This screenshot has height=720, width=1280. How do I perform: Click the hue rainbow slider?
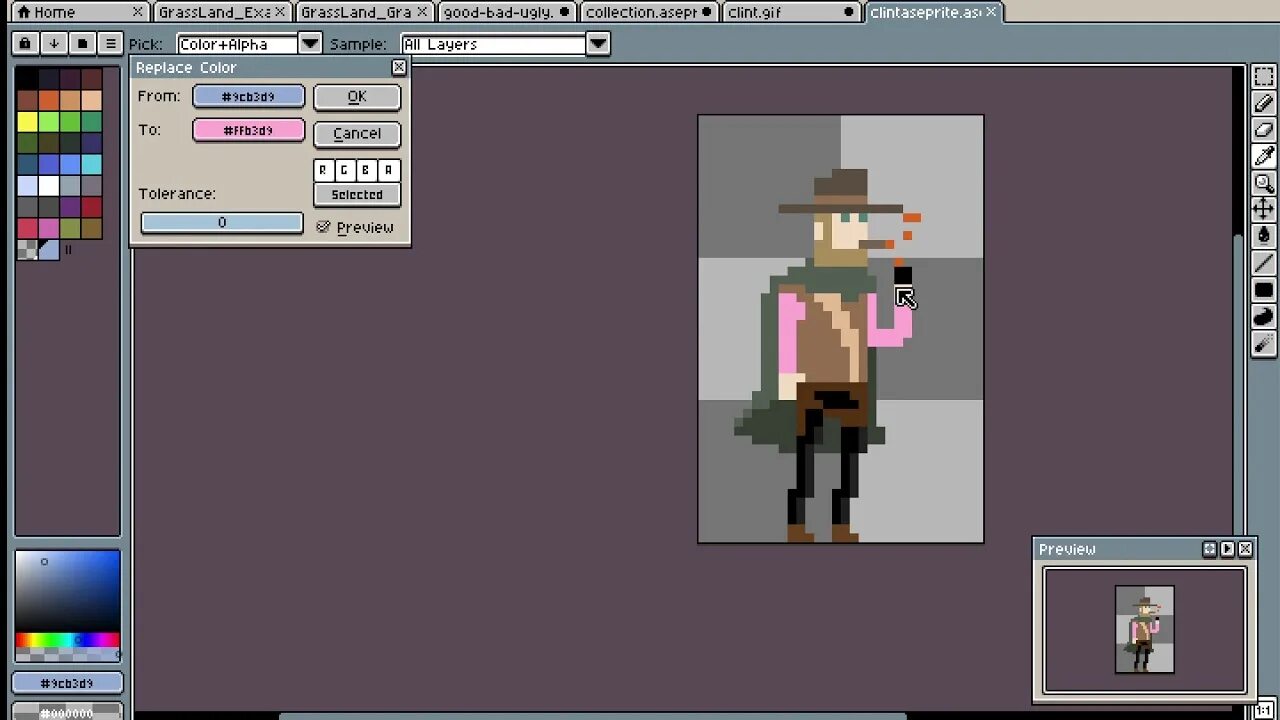67,640
